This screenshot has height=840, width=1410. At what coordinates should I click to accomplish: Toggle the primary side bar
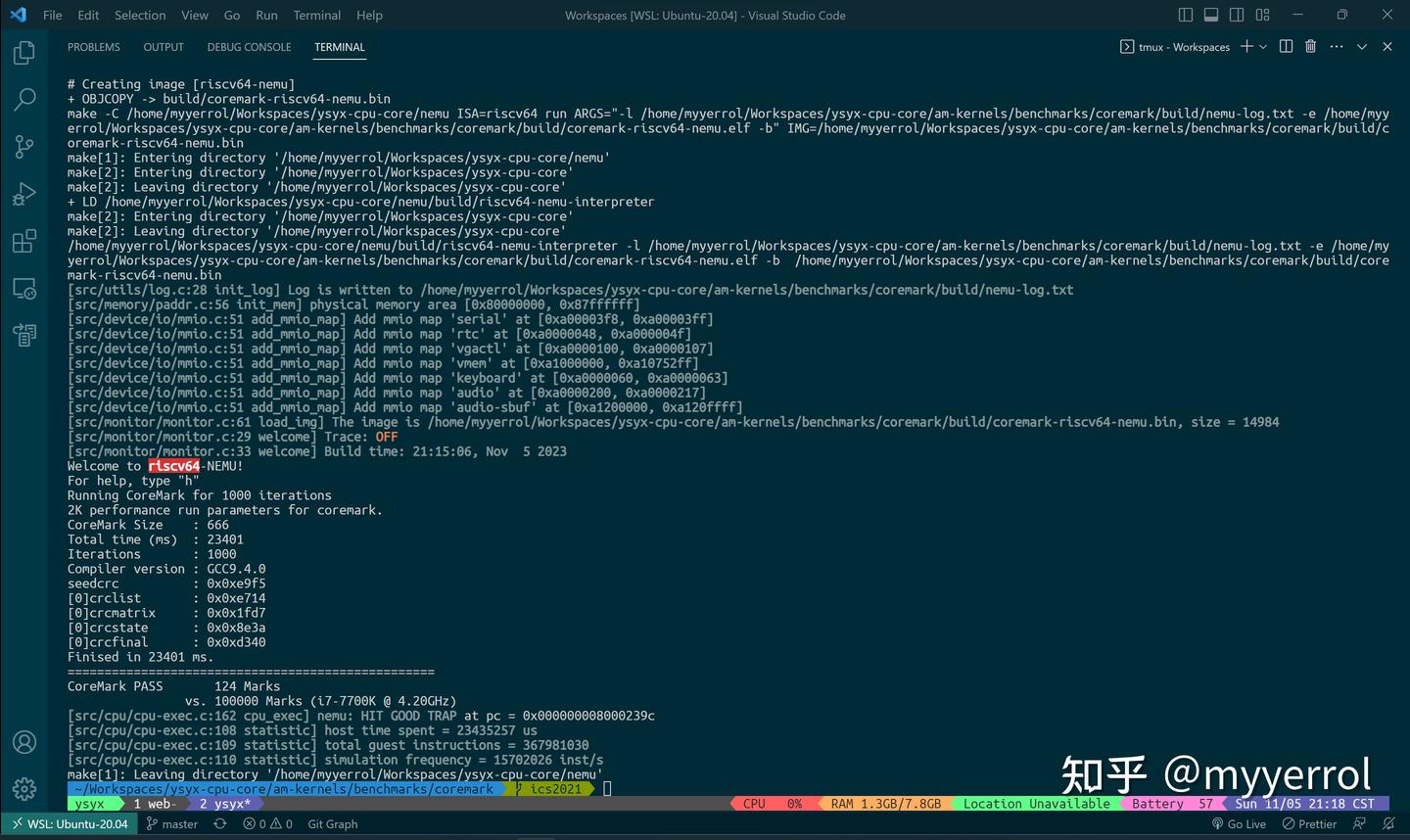point(1186,15)
